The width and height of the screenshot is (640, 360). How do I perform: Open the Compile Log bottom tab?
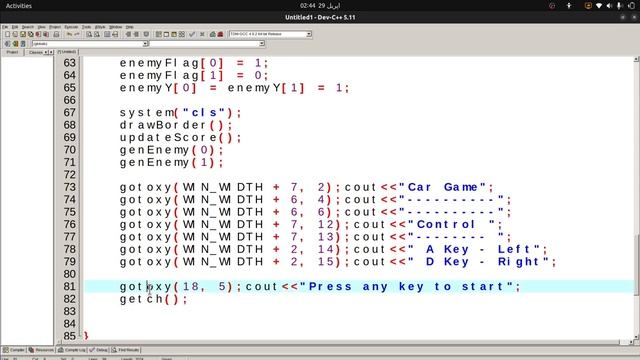tap(71, 350)
